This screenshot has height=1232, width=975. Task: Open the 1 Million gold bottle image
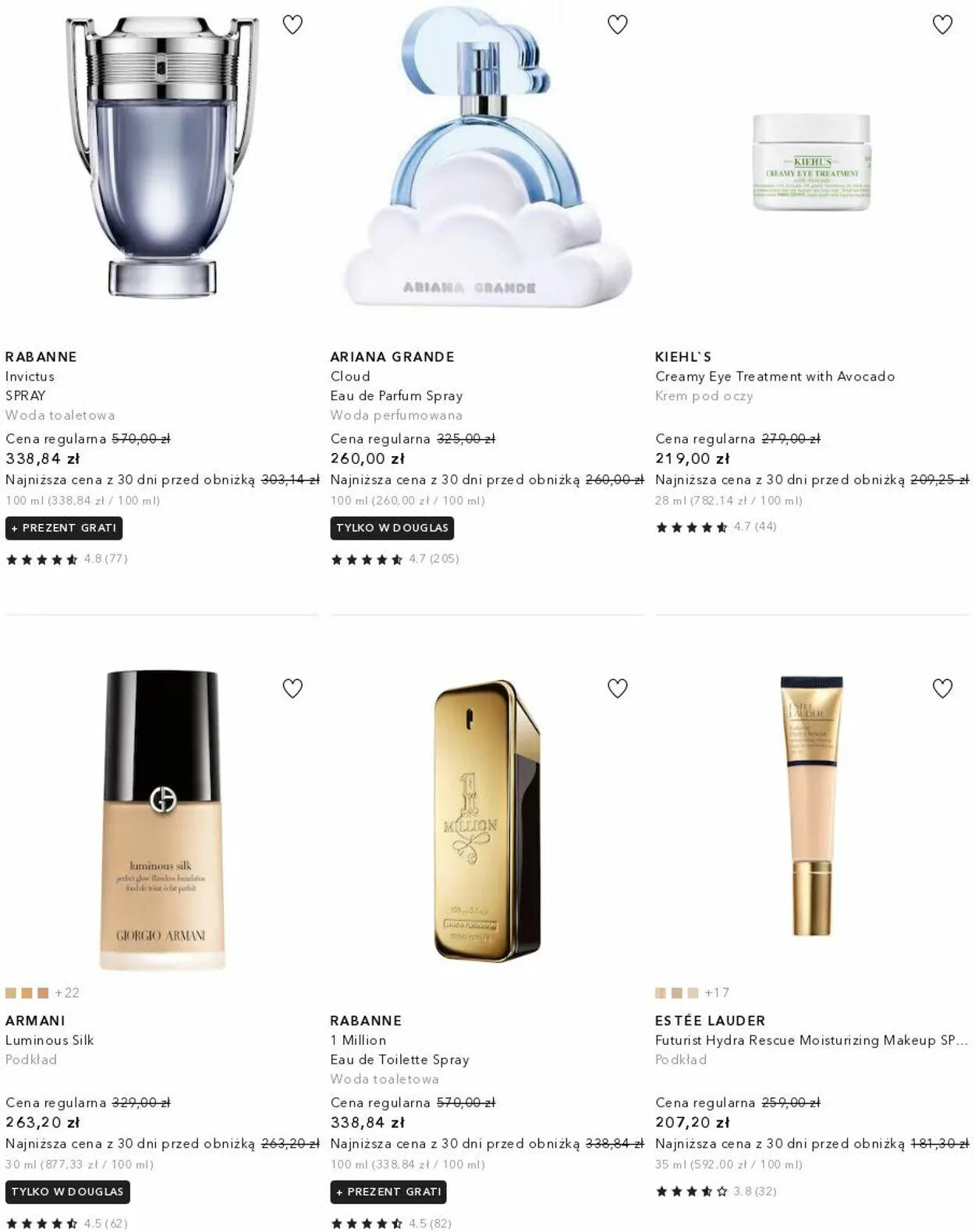487,820
